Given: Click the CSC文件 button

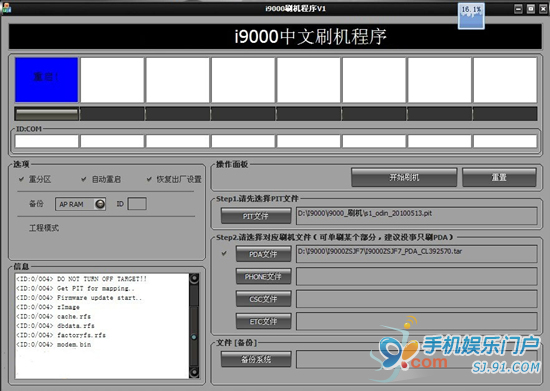Looking at the screenshot, I should tap(263, 299).
